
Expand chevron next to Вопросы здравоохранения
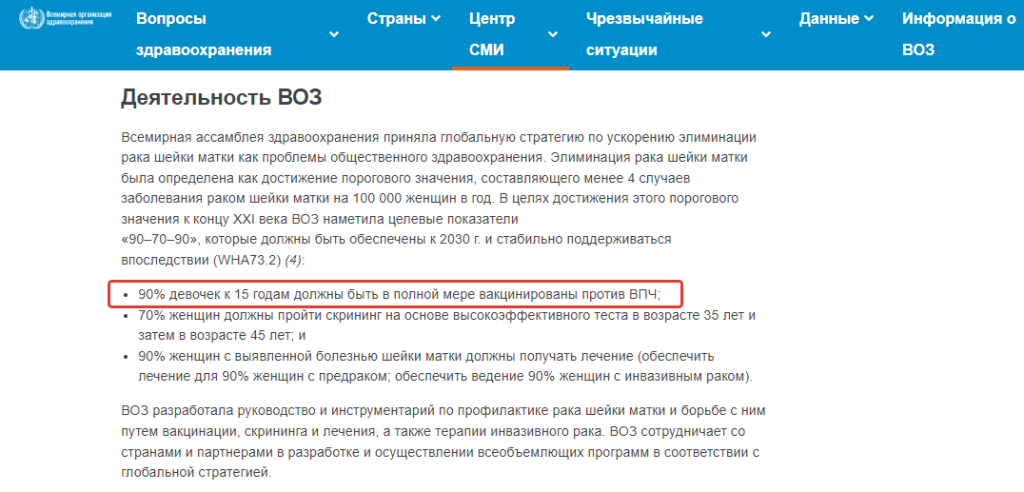coord(334,35)
